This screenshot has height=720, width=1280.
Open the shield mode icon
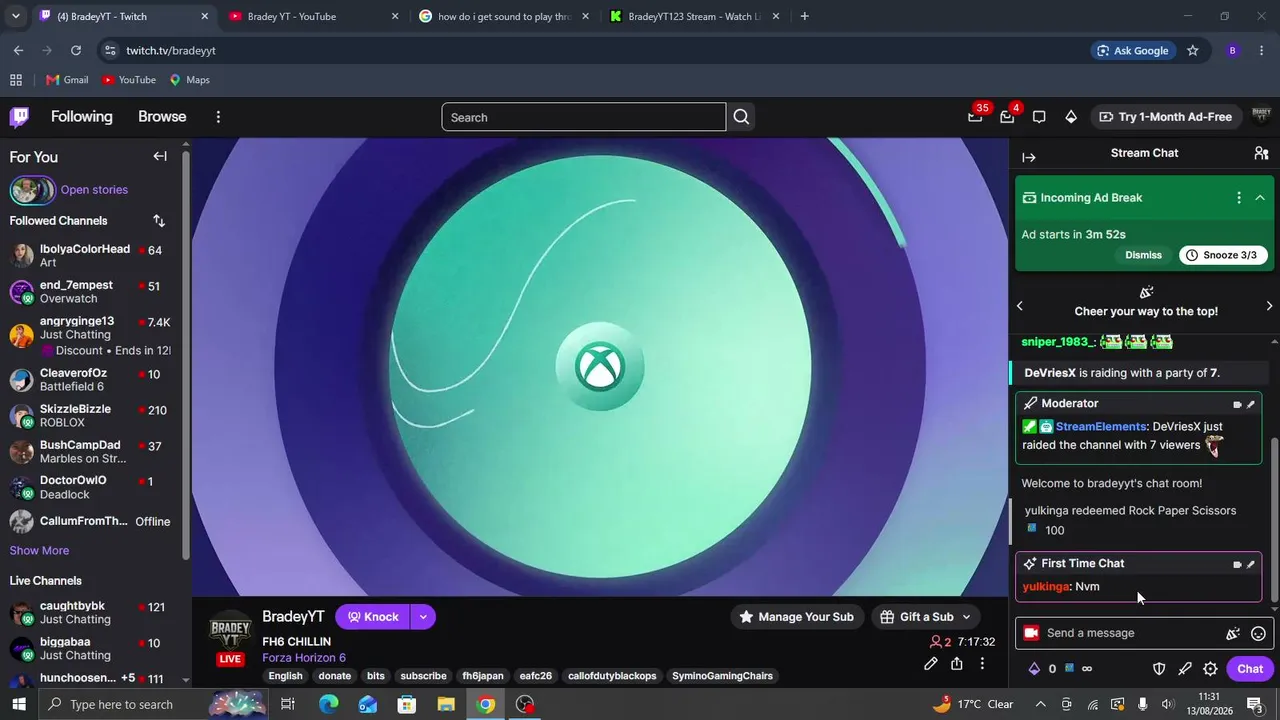[1159, 669]
